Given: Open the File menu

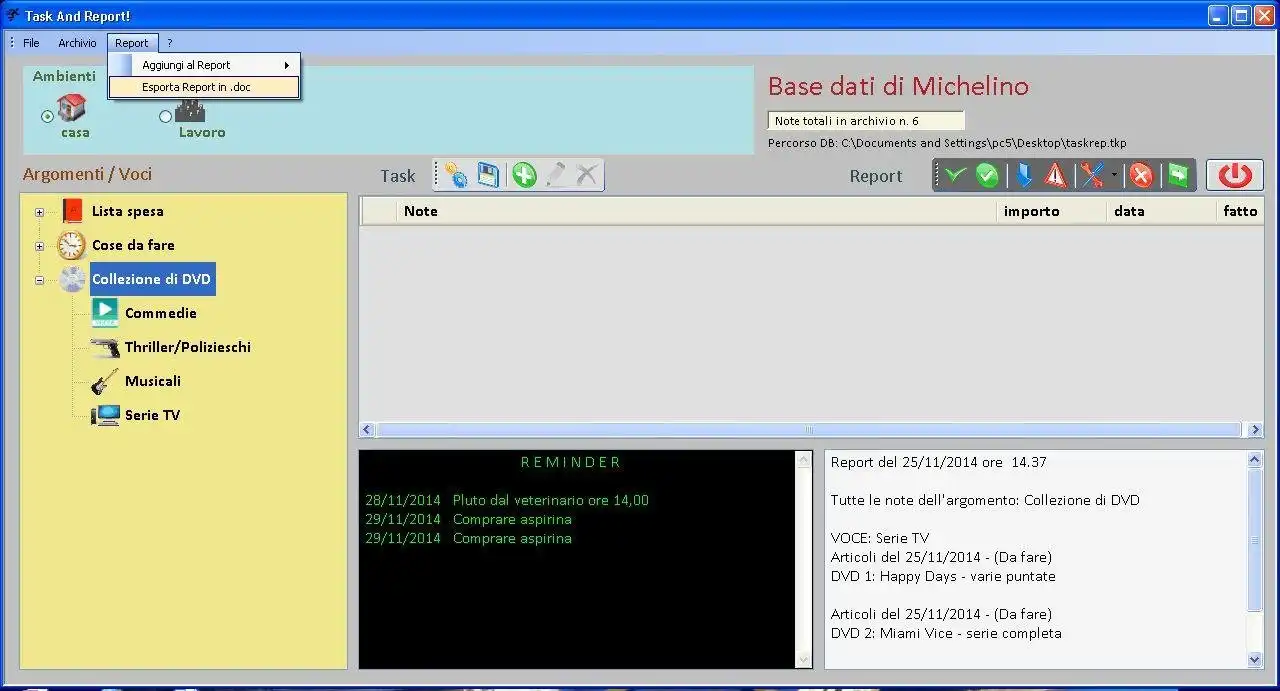Looking at the screenshot, I should (31, 43).
